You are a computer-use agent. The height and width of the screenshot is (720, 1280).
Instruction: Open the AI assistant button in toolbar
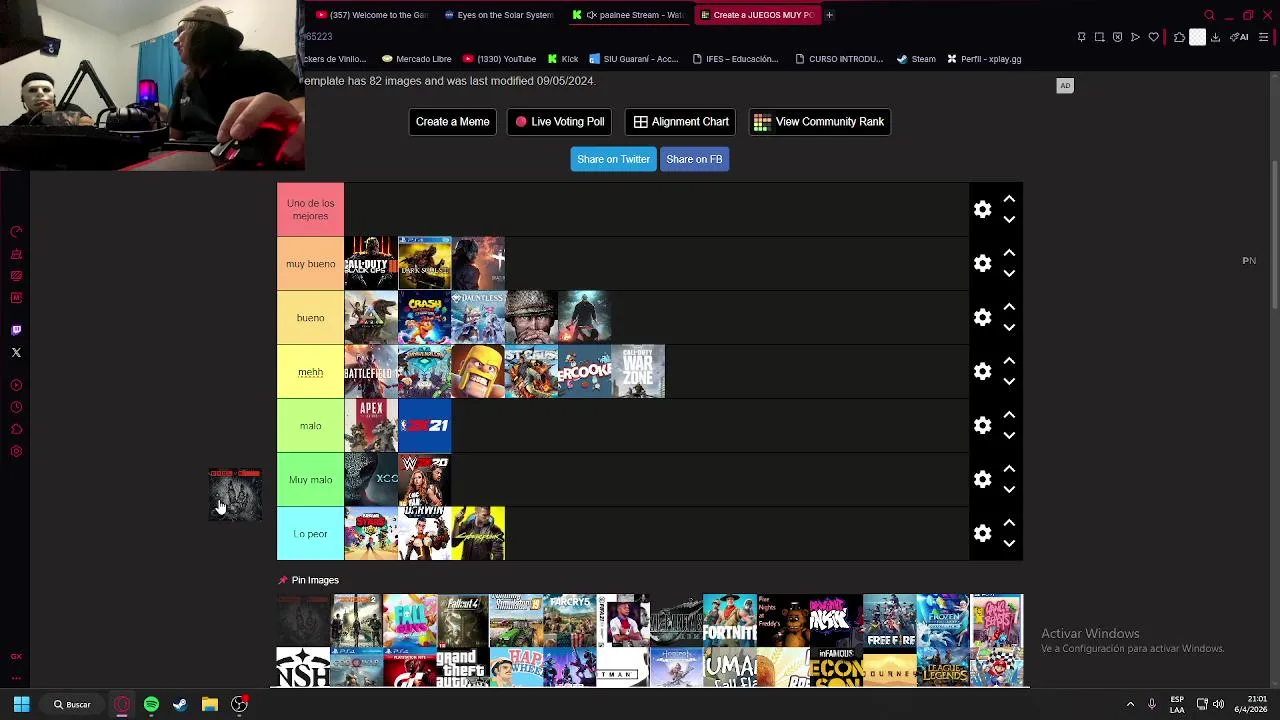pos(1239,37)
